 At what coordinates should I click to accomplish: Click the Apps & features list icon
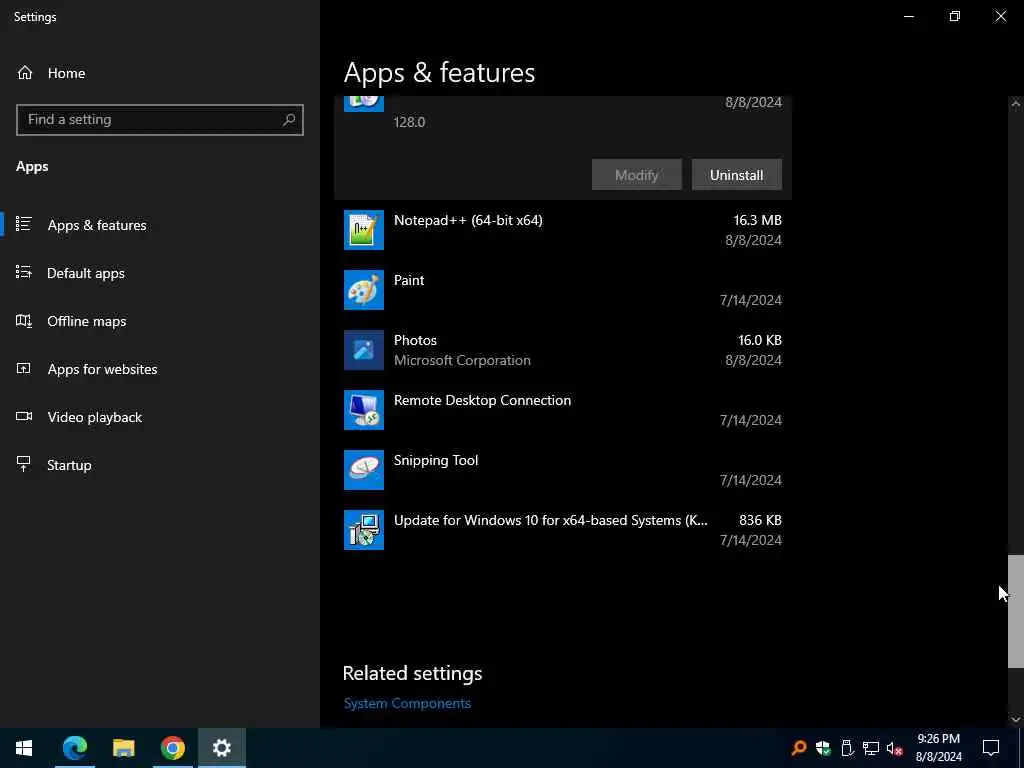click(24, 225)
